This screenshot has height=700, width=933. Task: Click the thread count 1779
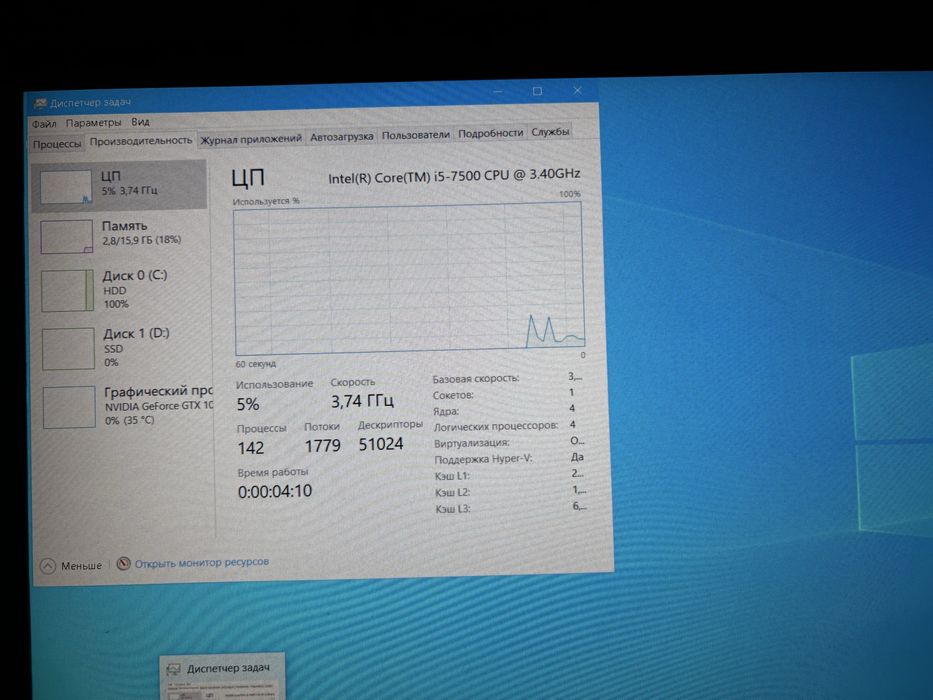click(323, 446)
